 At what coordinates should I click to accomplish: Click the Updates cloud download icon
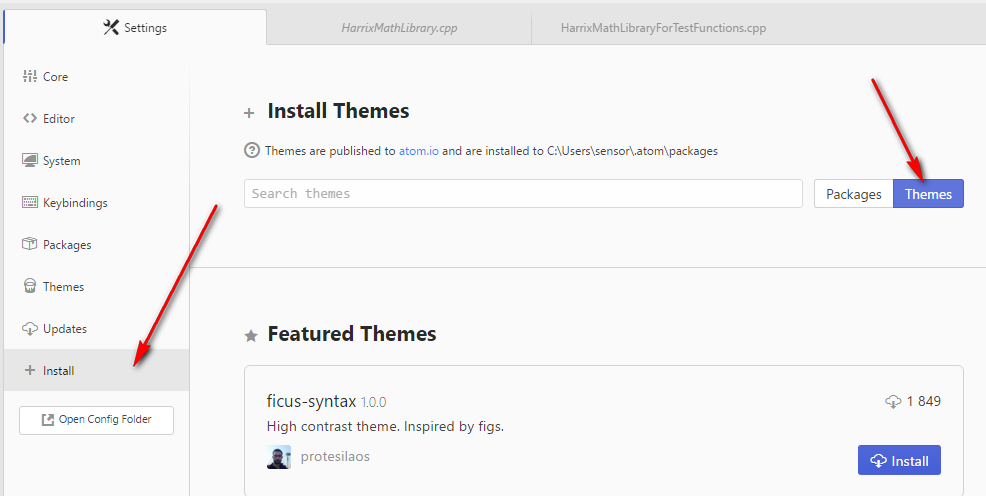[x=30, y=328]
